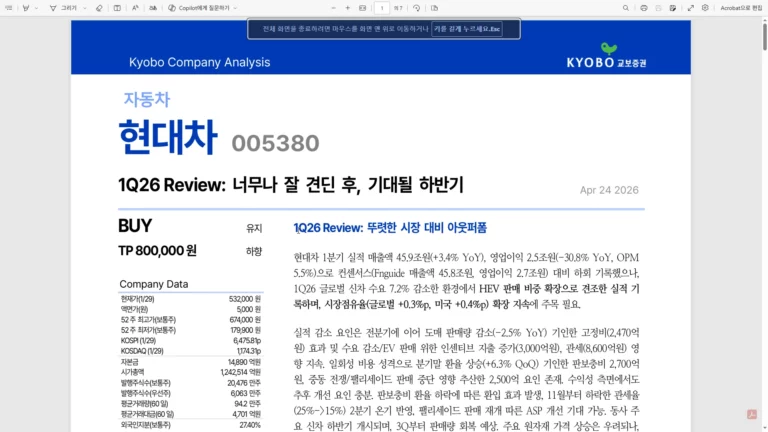The image size is (768, 432).
Task: Zoom out with the minus icon
Action: [334, 8]
